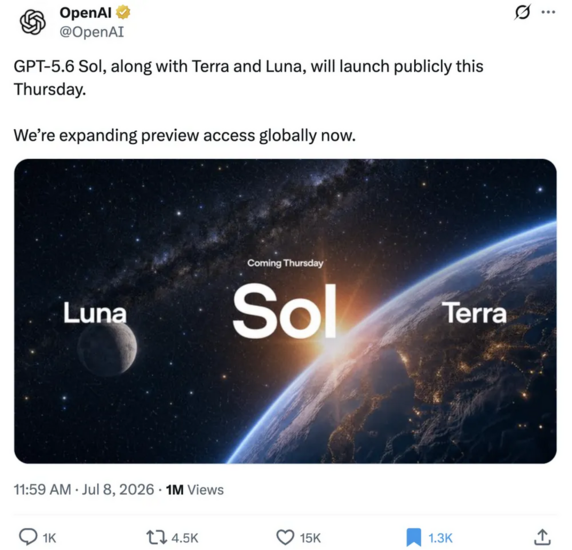Click the @OpenAI handle
Screen dimensions: 572x550
[x=92, y=32]
